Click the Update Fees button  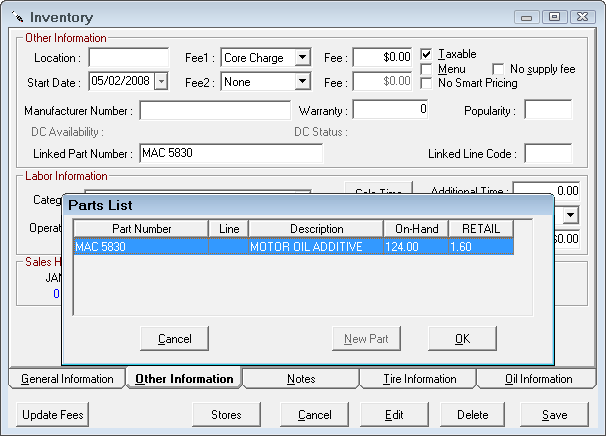click(53, 415)
